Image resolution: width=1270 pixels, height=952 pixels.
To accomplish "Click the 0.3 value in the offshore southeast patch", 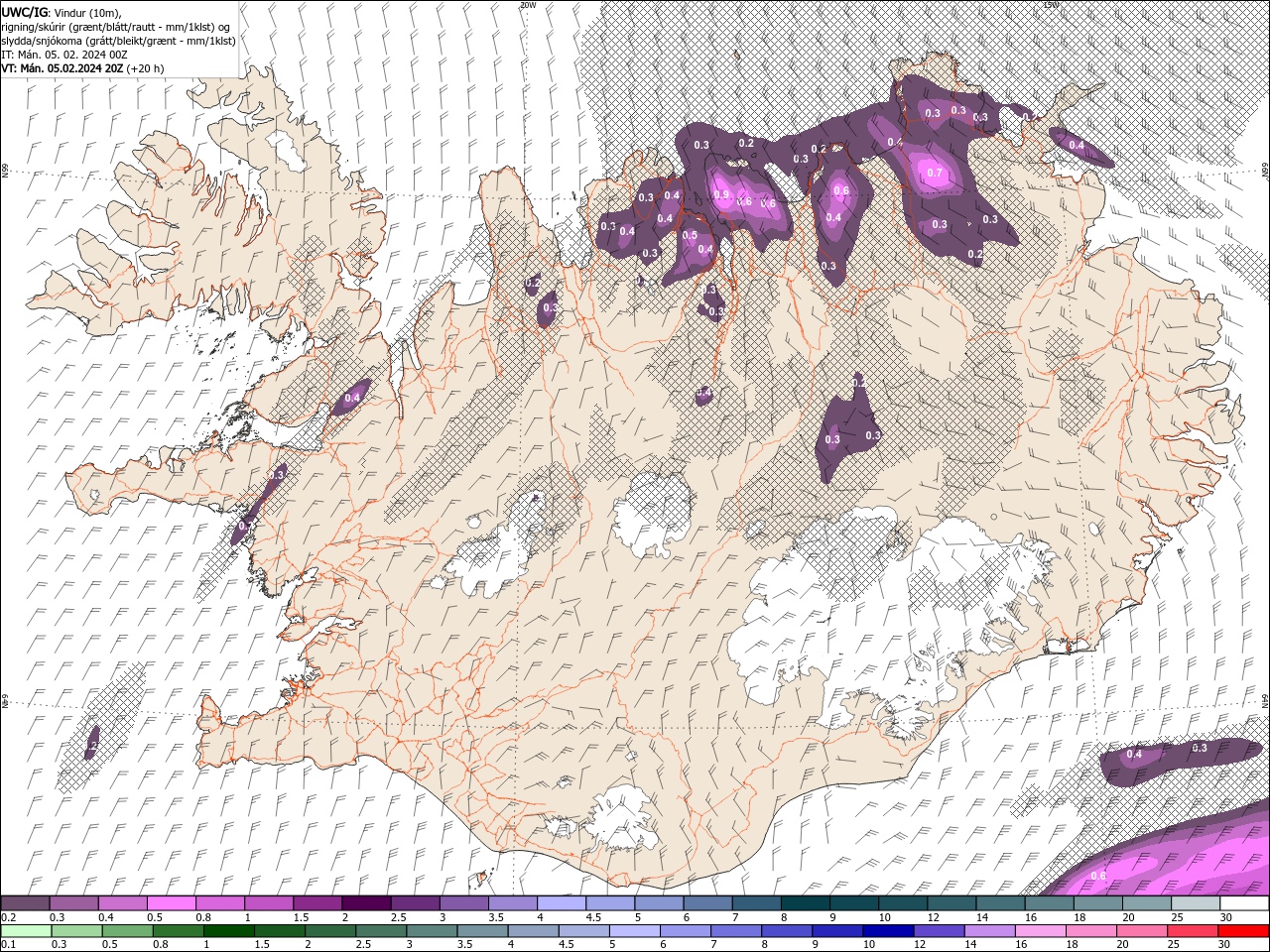I will click(x=1200, y=748).
